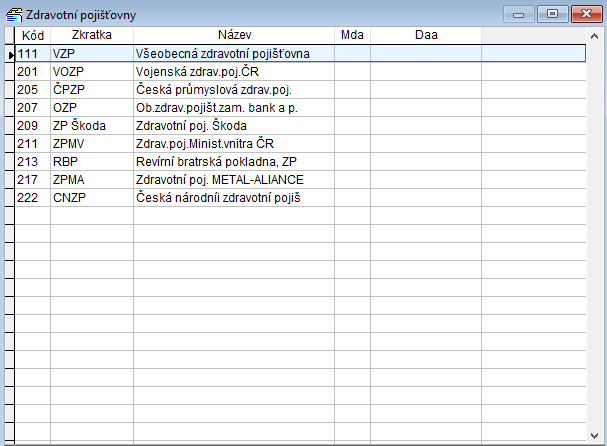Click the Kód column header
Screen dimensions: 607x446
[x=33, y=35]
